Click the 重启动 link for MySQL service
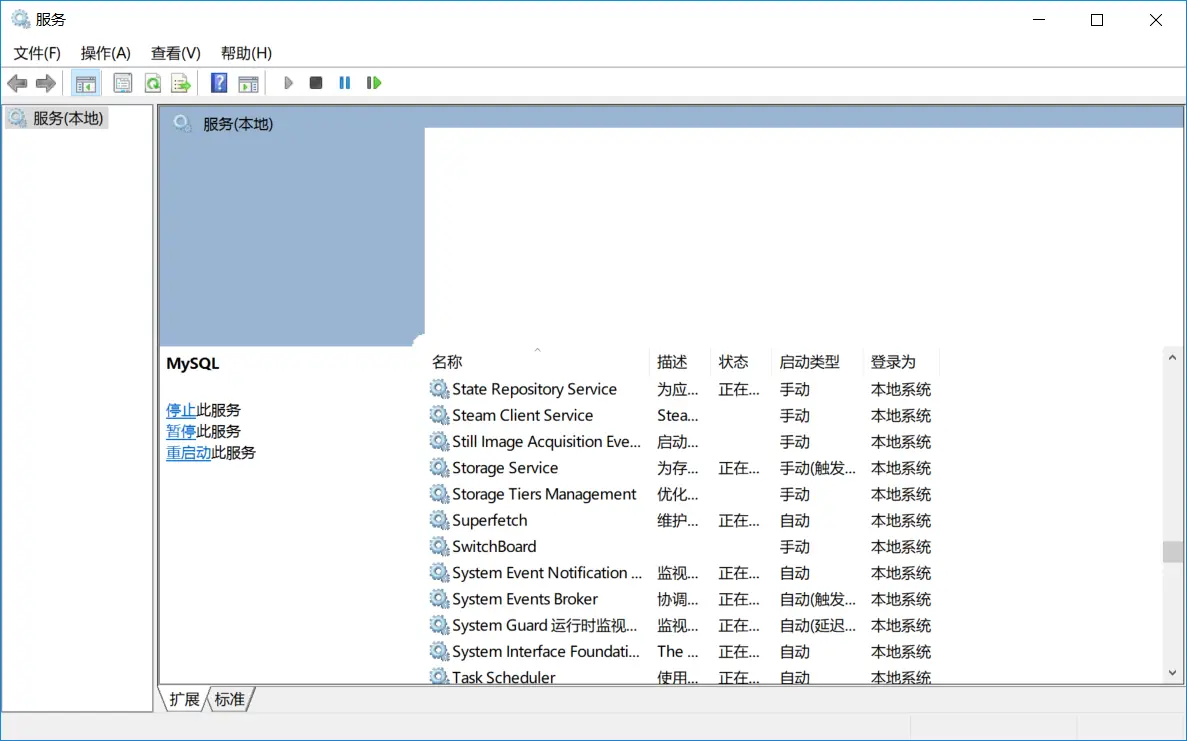The height and width of the screenshot is (741, 1187). click(x=188, y=453)
